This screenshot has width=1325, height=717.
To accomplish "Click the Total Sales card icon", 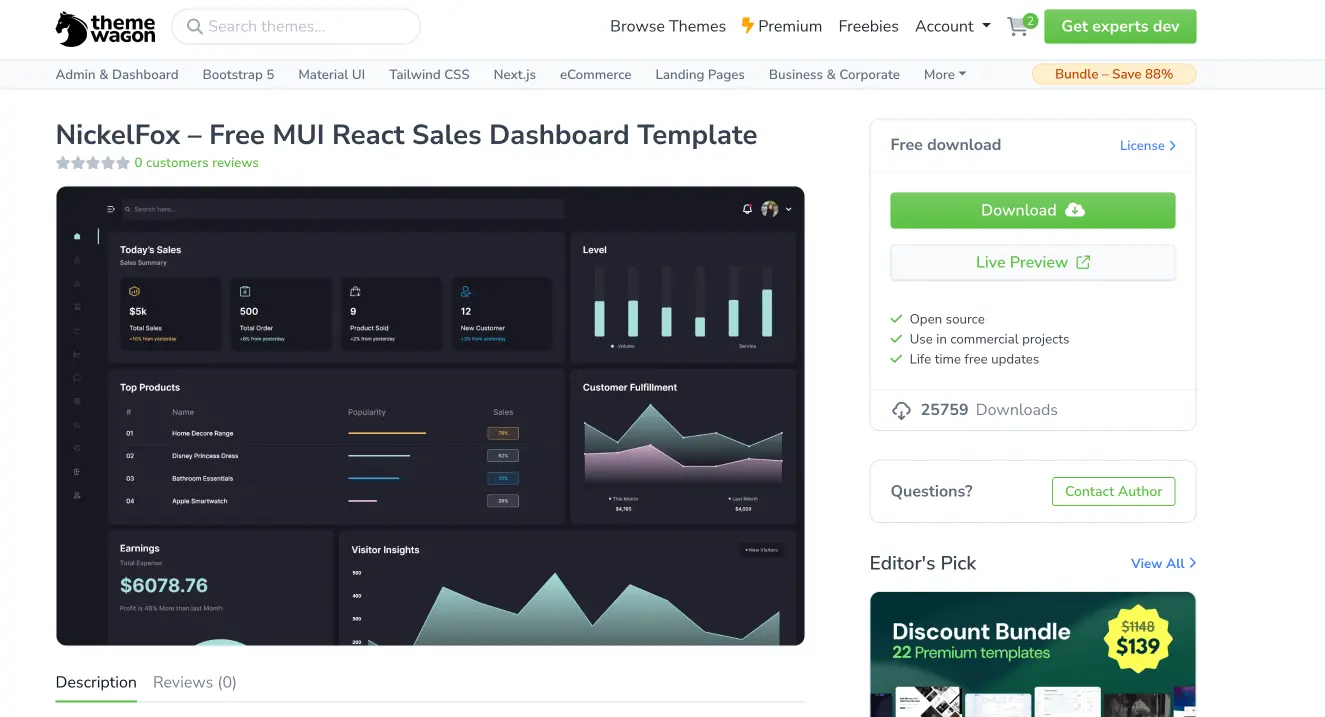I will [134, 291].
